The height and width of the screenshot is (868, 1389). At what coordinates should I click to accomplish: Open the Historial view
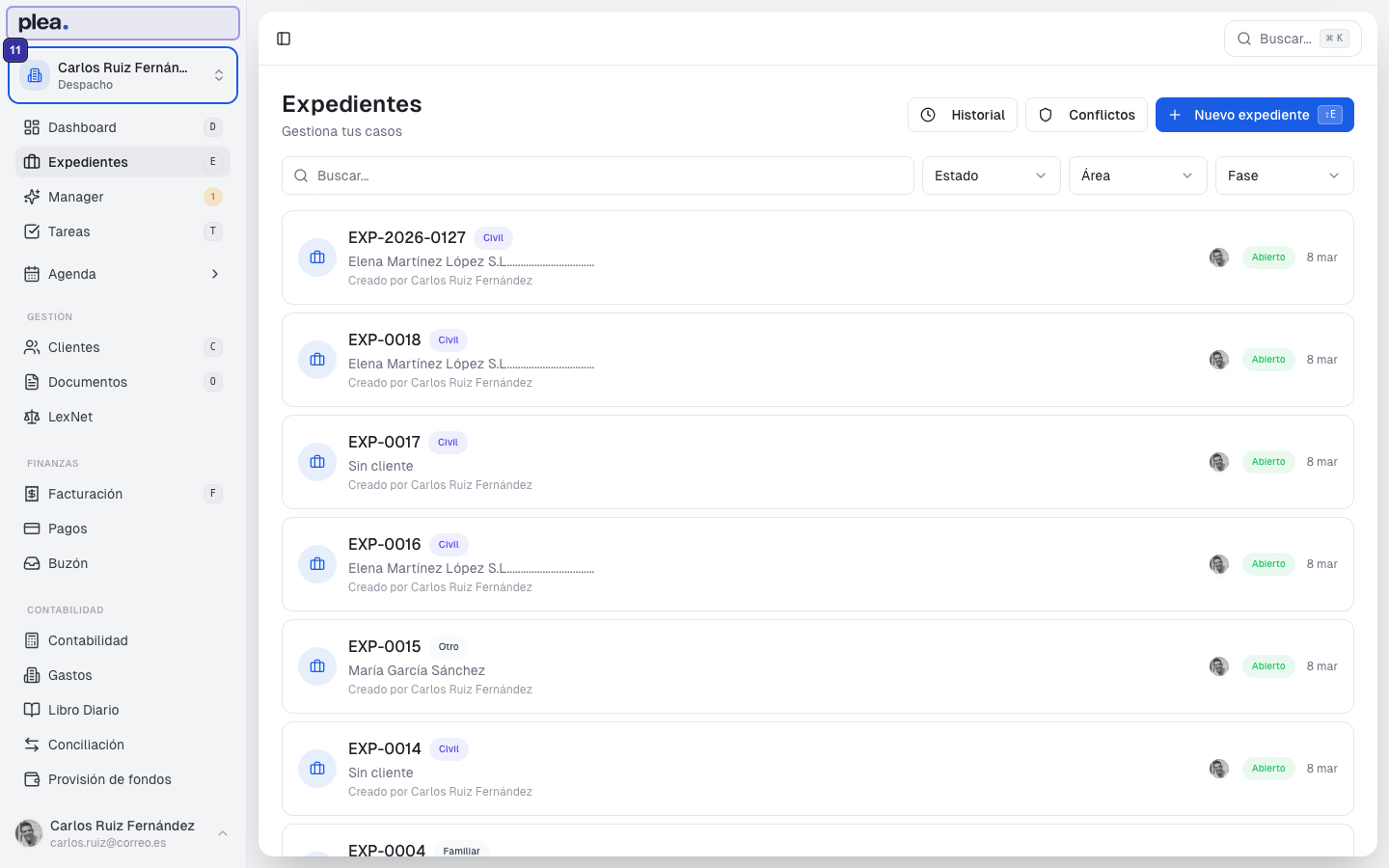click(962, 115)
